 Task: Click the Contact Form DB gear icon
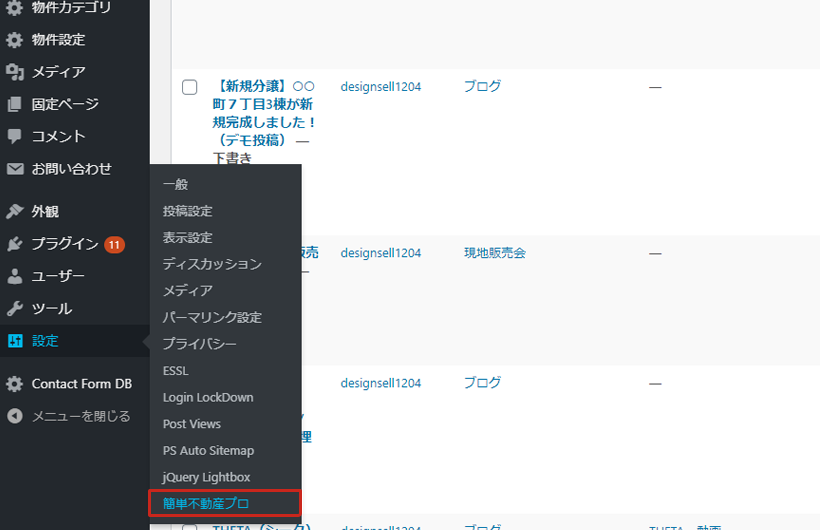tap(15, 384)
